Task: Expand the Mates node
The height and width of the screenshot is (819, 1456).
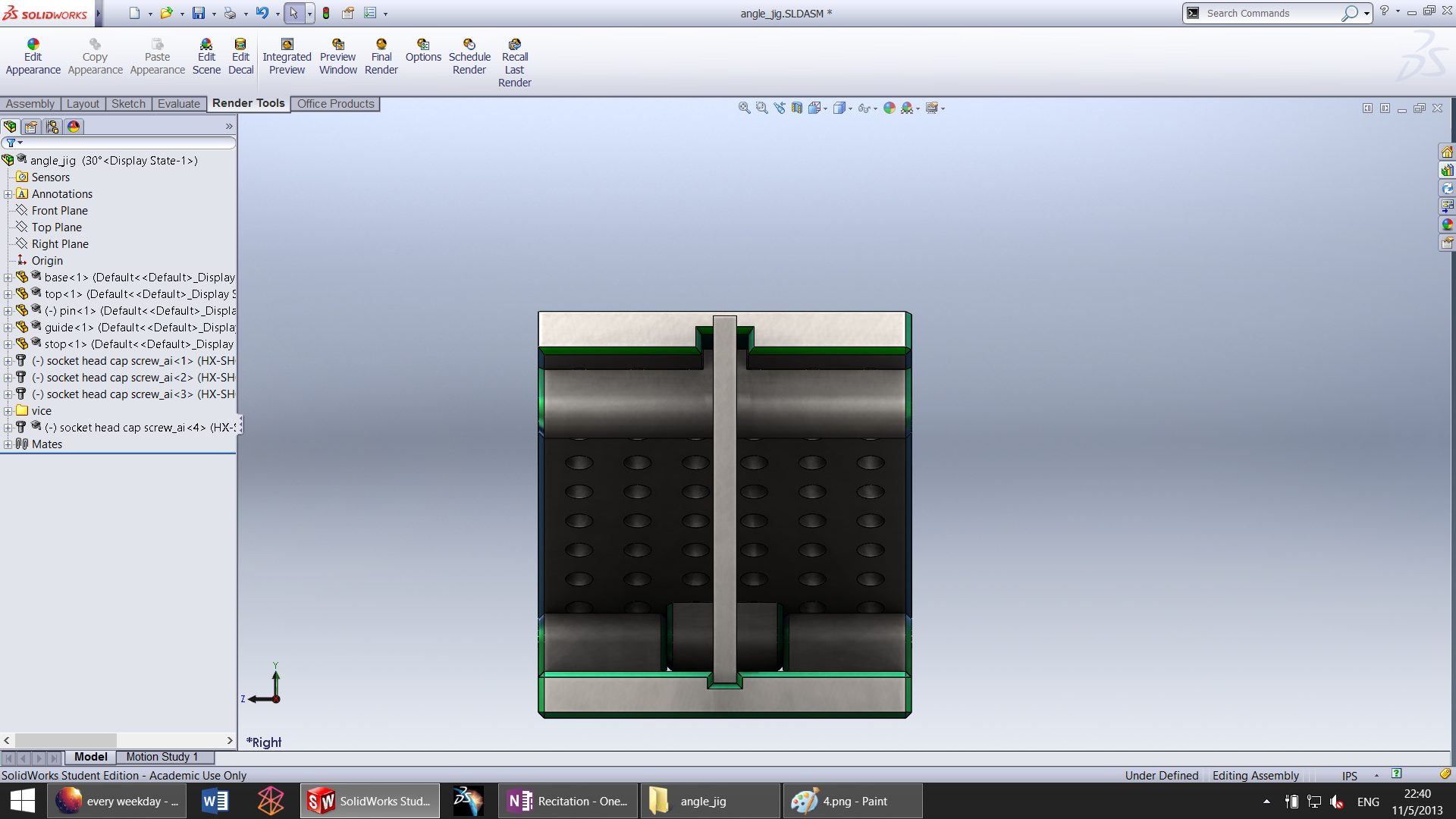Action: tap(8, 444)
